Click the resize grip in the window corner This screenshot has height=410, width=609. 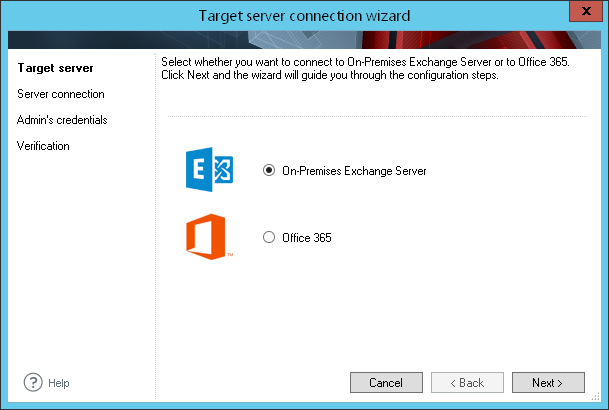pos(595,396)
